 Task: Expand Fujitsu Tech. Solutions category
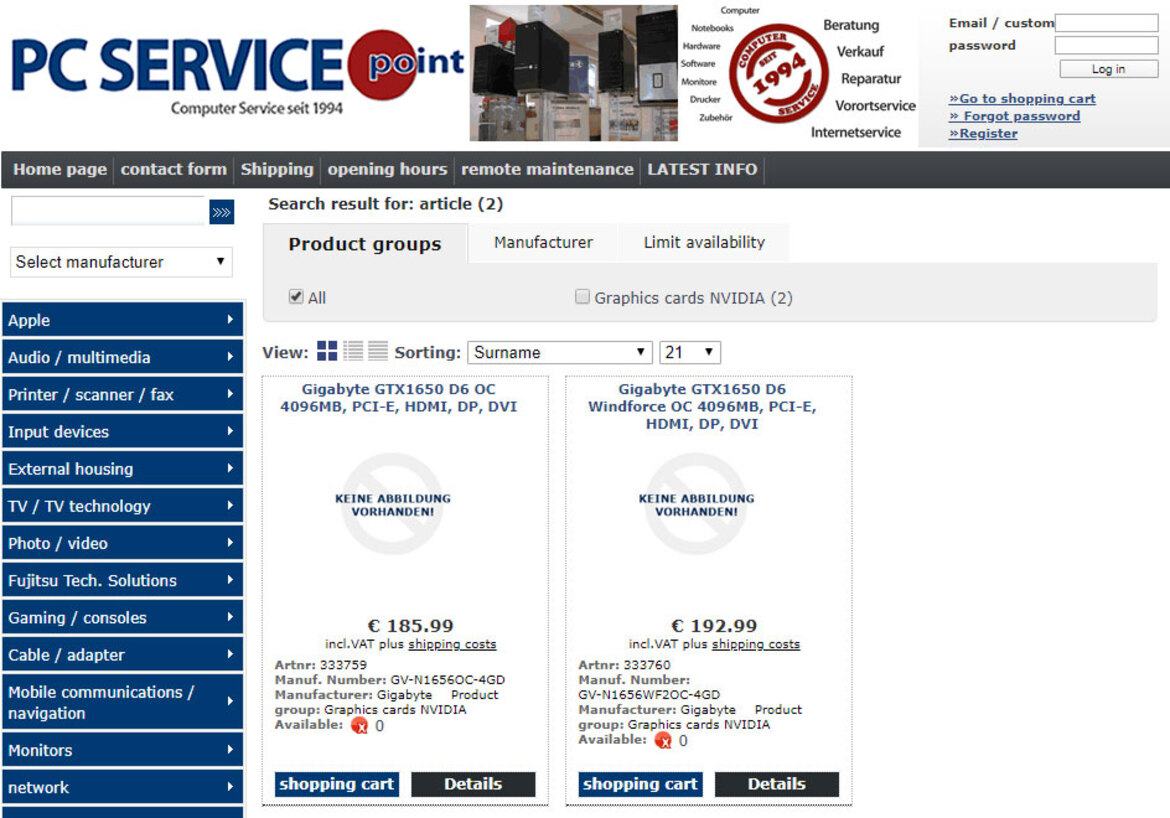122,581
